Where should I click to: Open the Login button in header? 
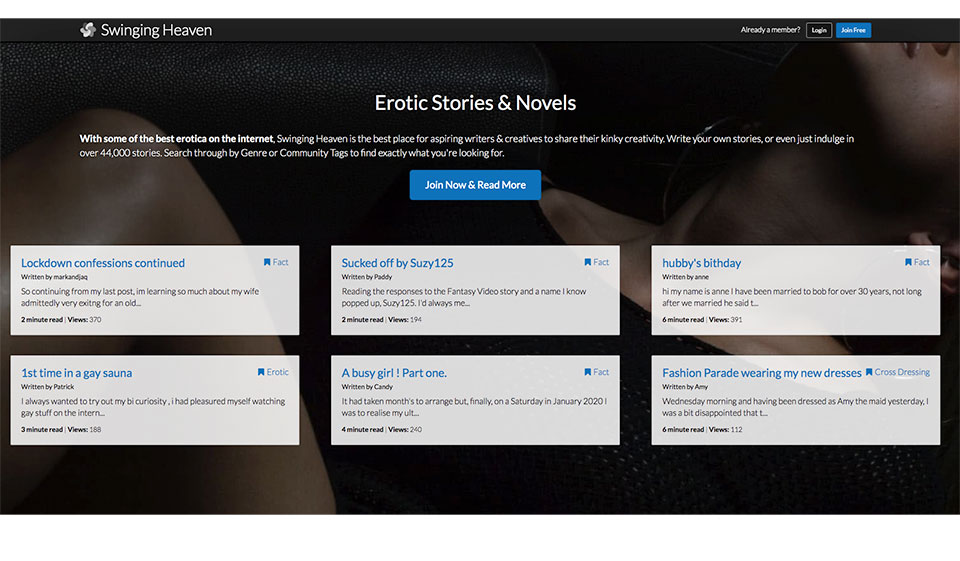click(x=818, y=30)
